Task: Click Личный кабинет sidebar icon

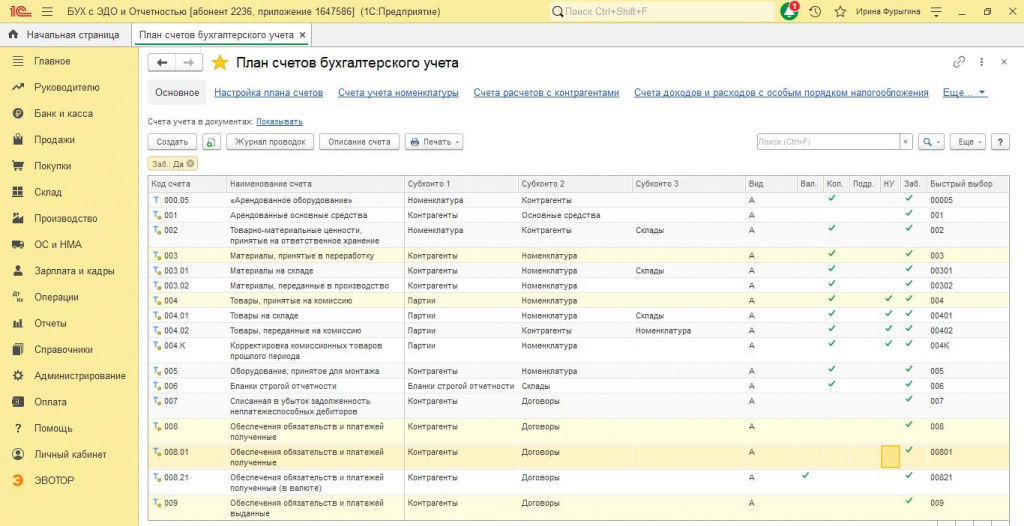Action: (18, 454)
